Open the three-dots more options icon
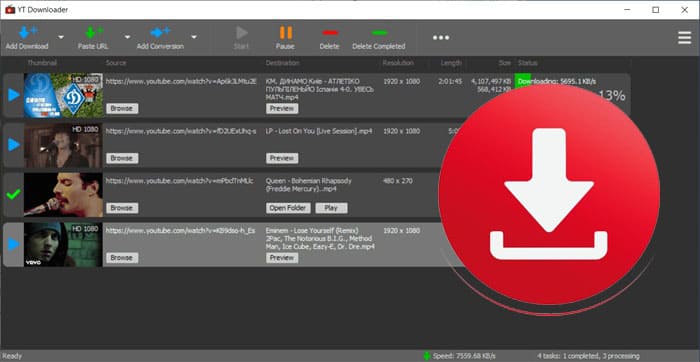The height and width of the screenshot is (362, 700). click(441, 37)
